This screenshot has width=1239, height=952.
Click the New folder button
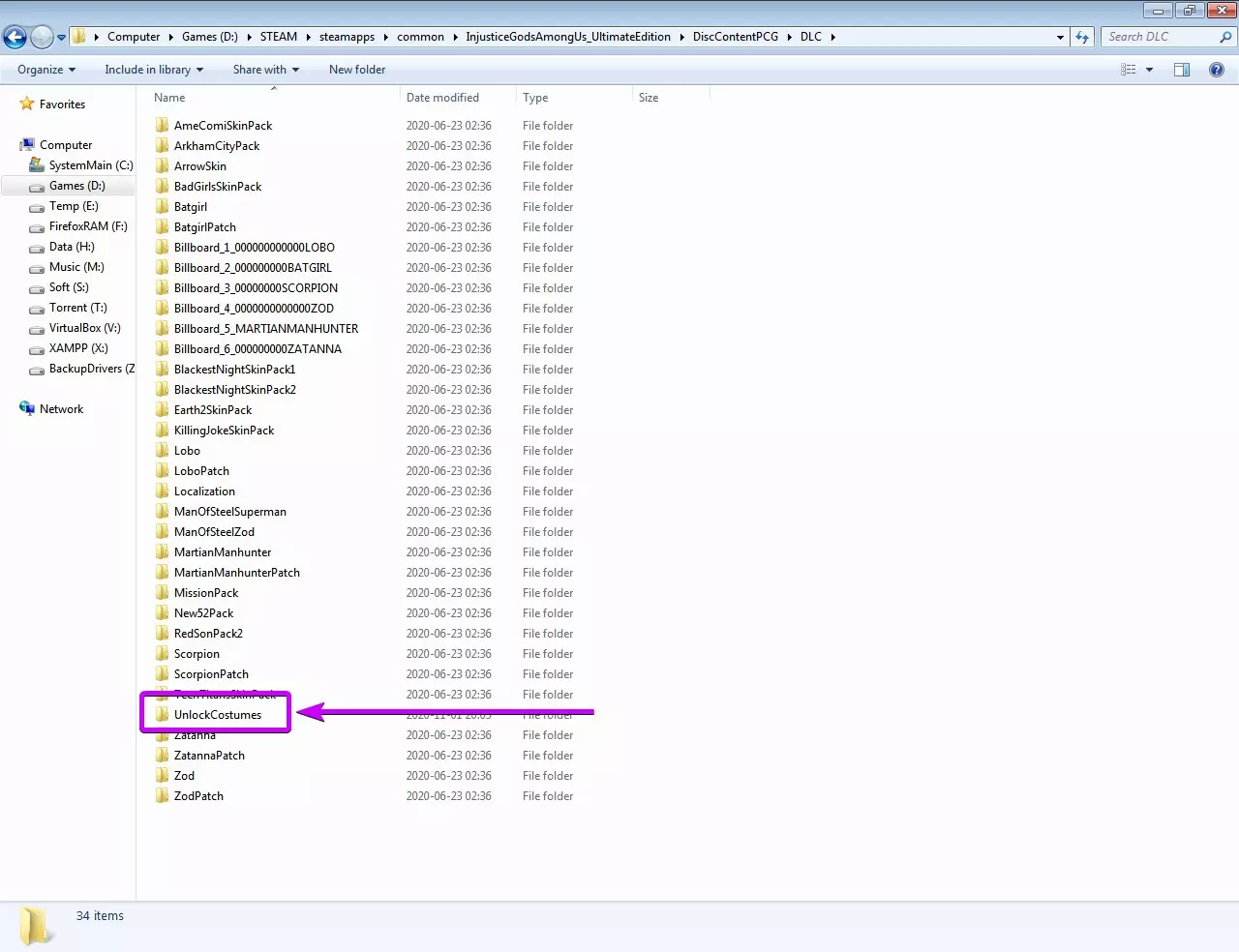pyautogui.click(x=357, y=70)
